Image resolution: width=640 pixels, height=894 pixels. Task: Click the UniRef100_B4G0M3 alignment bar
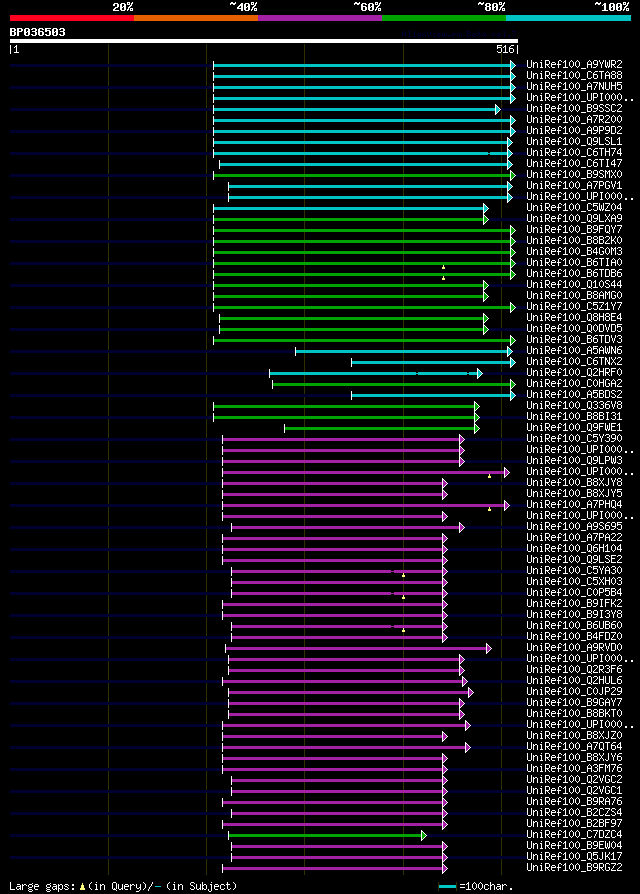point(365,252)
